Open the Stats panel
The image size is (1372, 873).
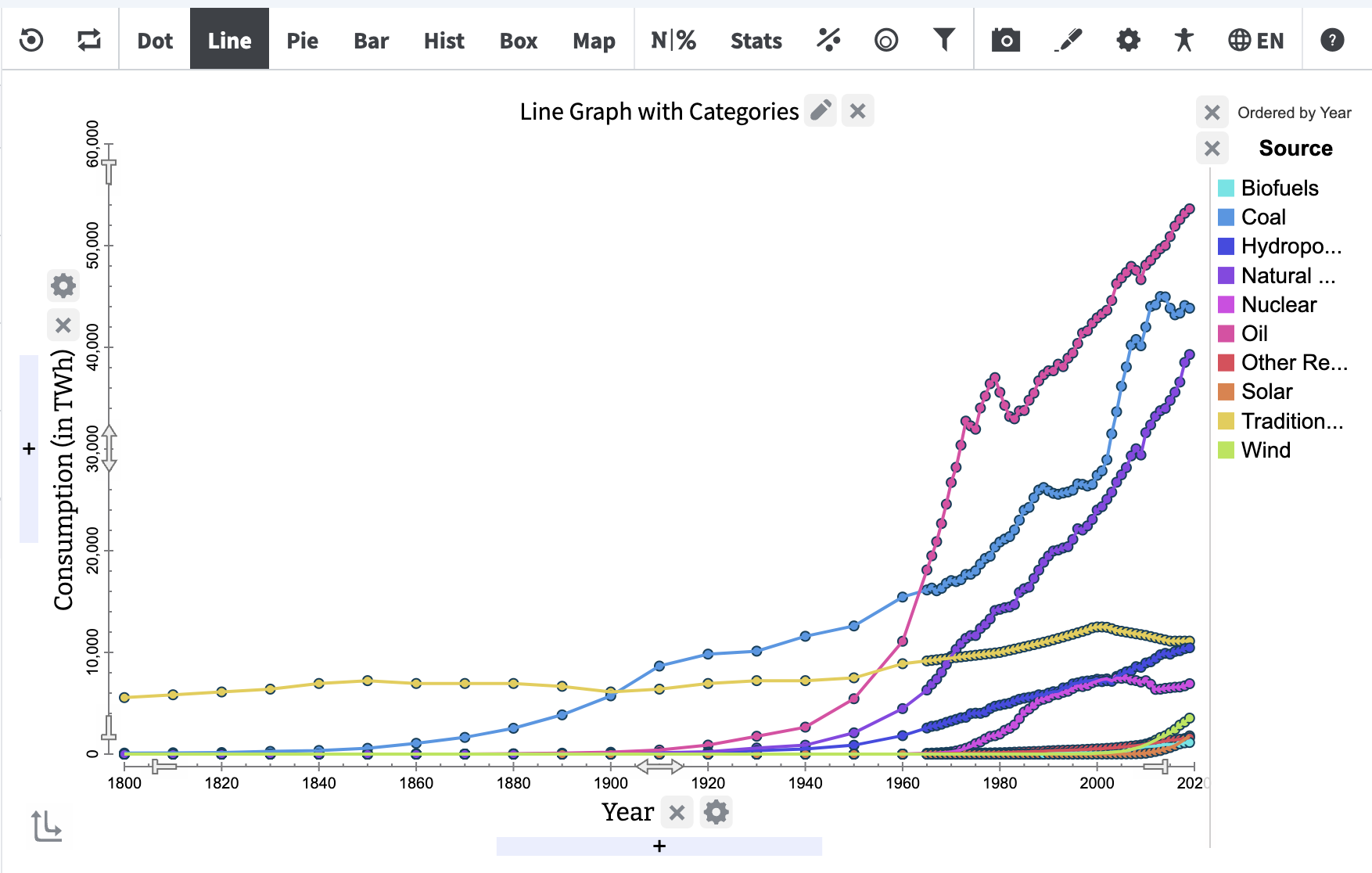[x=756, y=41]
